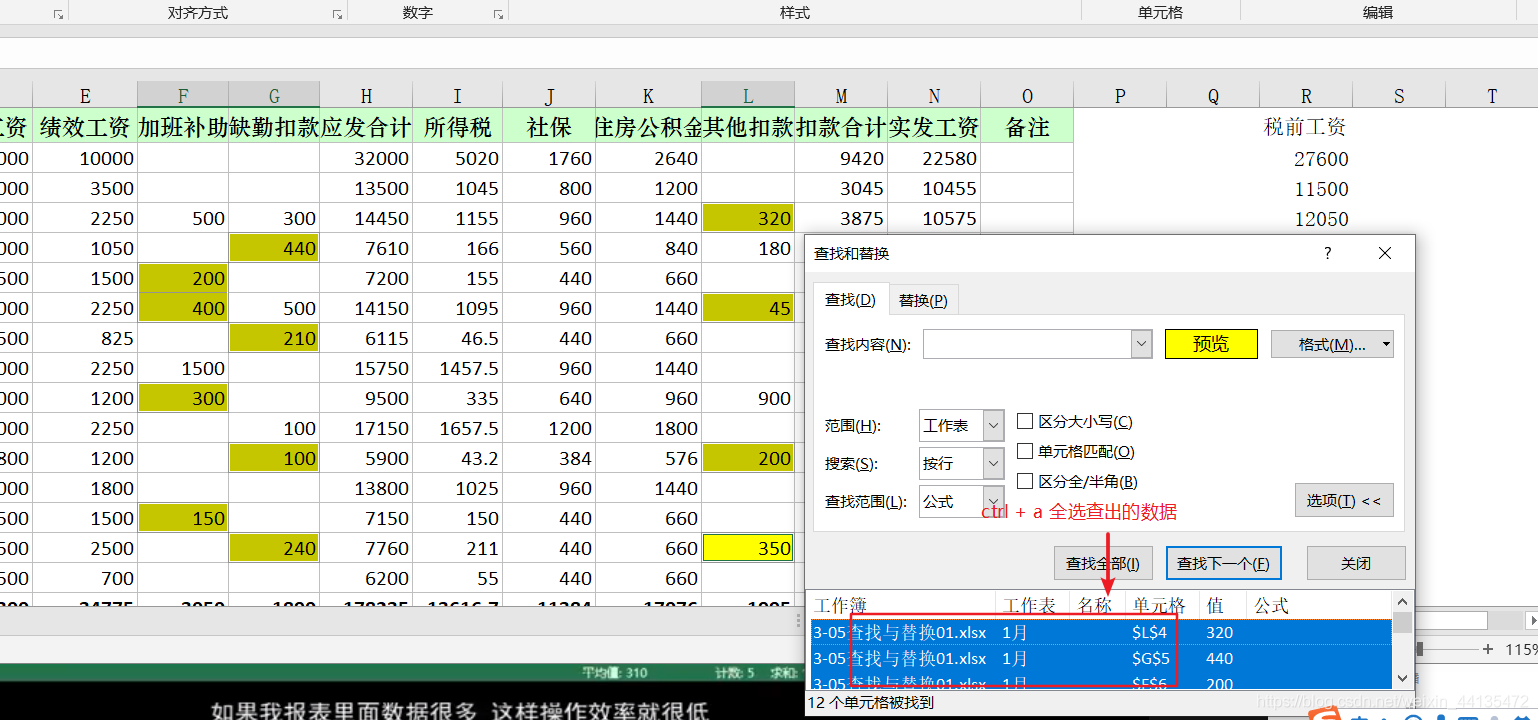The height and width of the screenshot is (720, 1538).
Task: Click the 平均值: 310 status bar entry
Action: [x=615, y=674]
